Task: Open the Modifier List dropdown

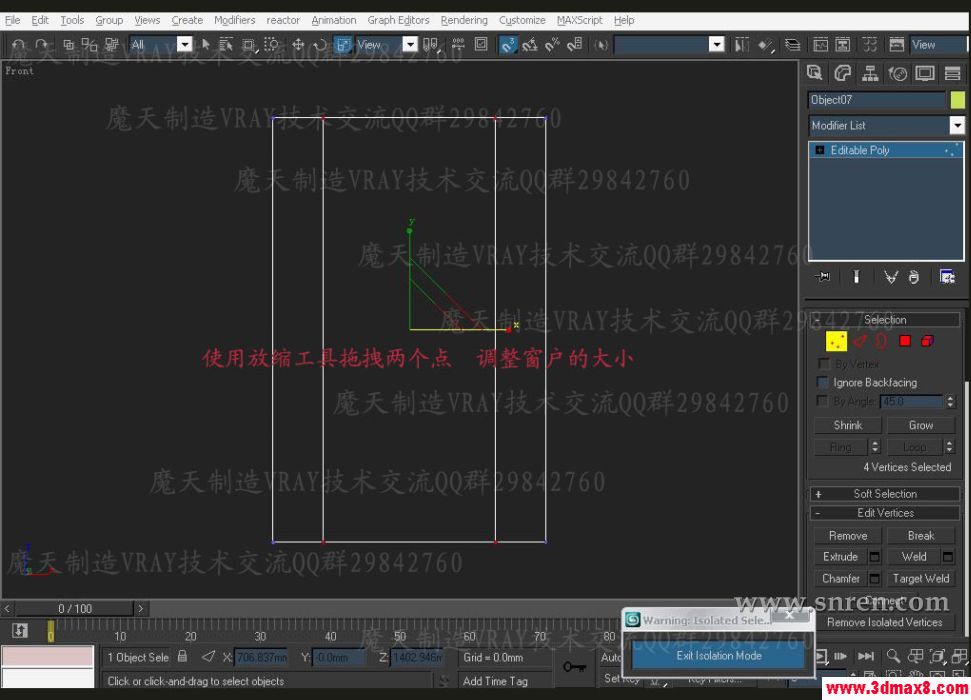Action: [957, 125]
